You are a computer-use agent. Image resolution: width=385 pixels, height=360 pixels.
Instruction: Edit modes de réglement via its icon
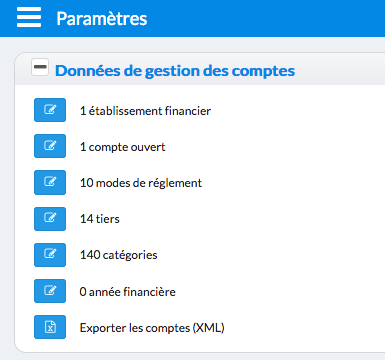point(50,182)
